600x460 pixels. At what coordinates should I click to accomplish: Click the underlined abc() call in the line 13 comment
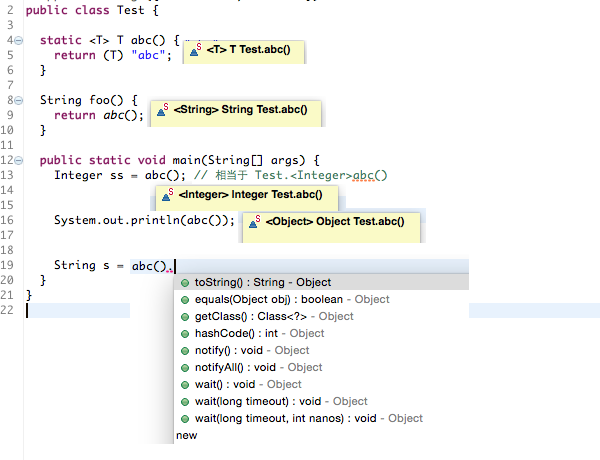tap(370, 175)
